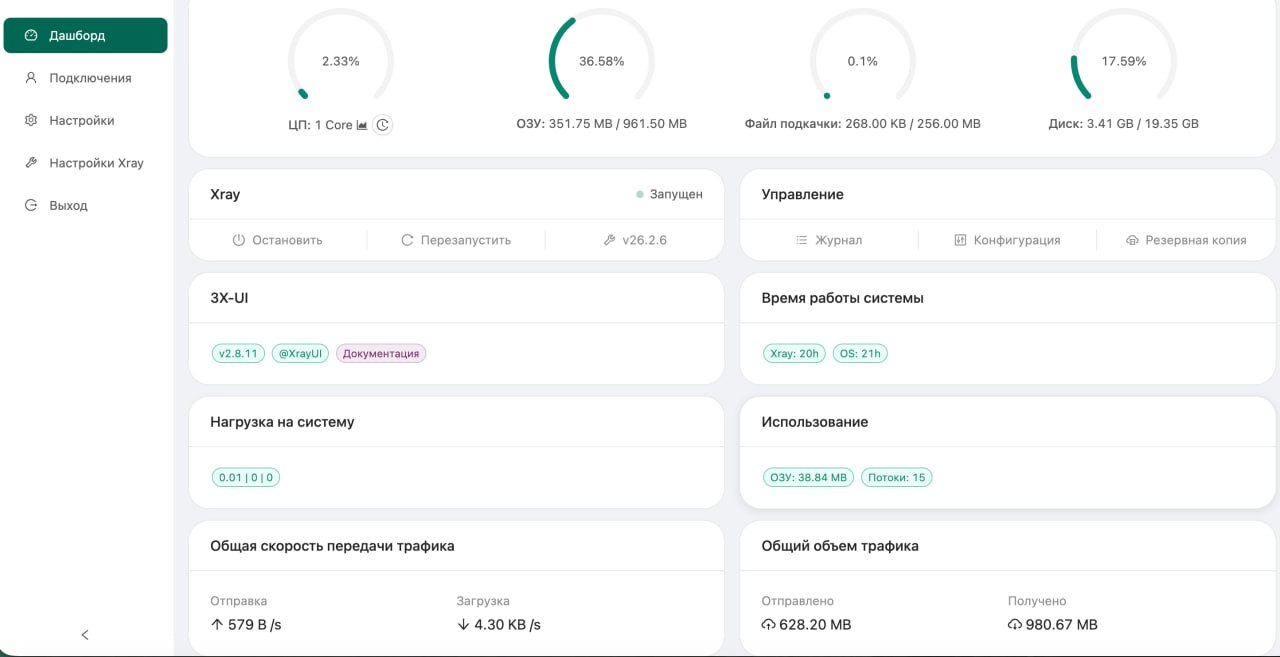Click the Xray version v26.2.6 button
1280x657 pixels.
point(635,240)
